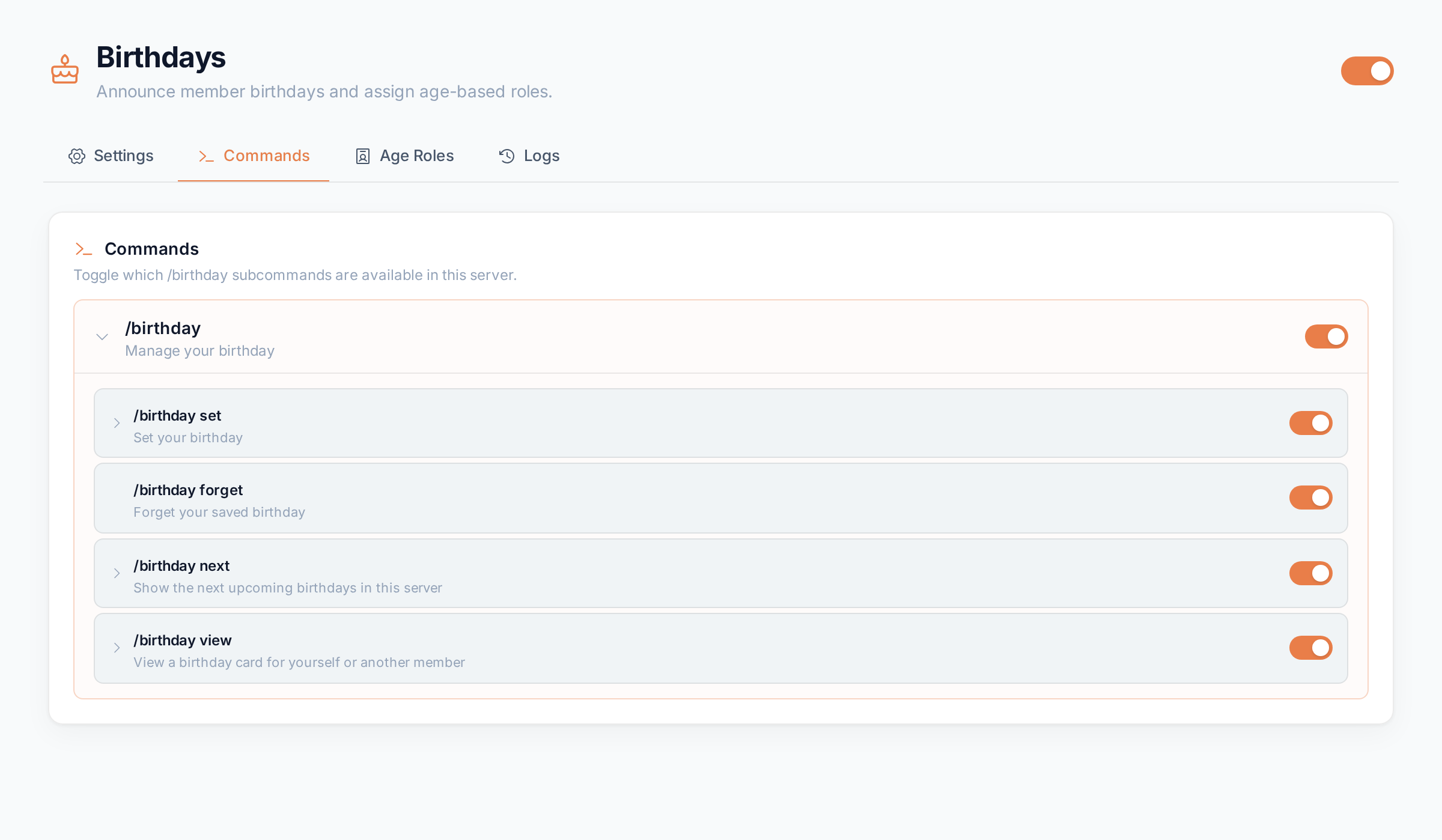Click the /birthday parent command name
The image size is (1442, 840).
163,328
